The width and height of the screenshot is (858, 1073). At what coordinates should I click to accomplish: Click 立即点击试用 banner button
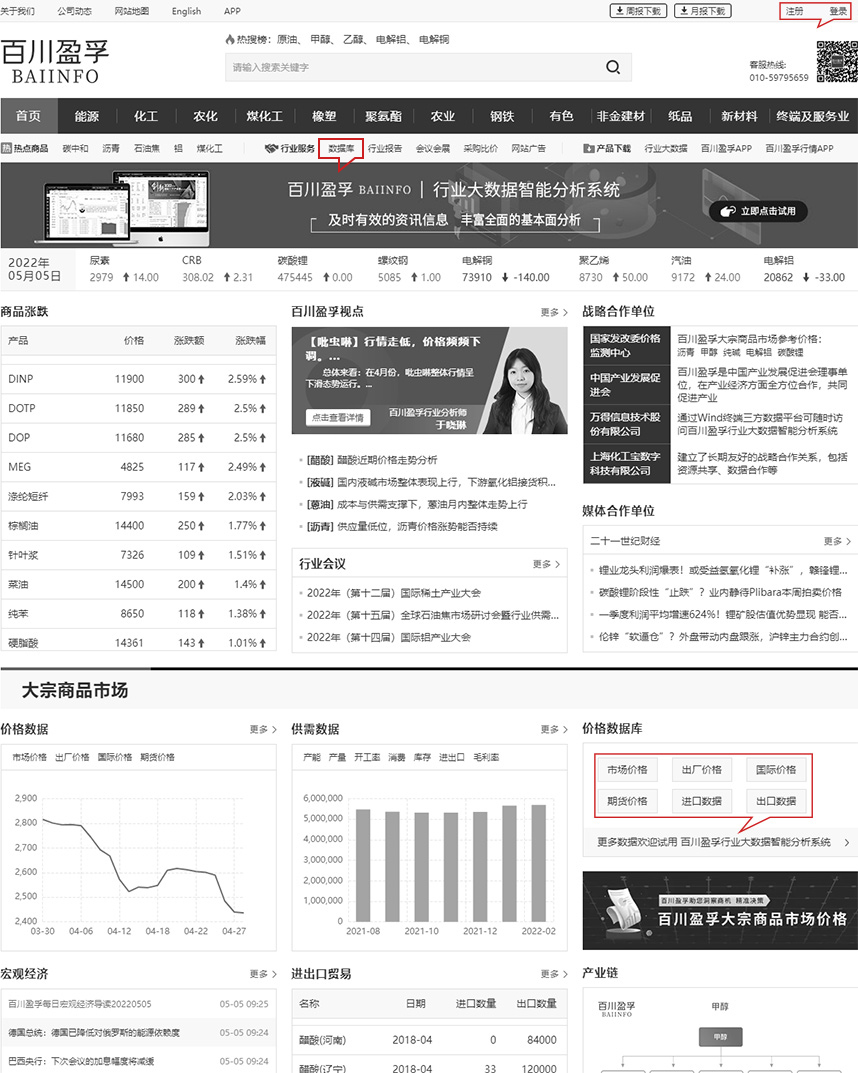click(x=757, y=211)
